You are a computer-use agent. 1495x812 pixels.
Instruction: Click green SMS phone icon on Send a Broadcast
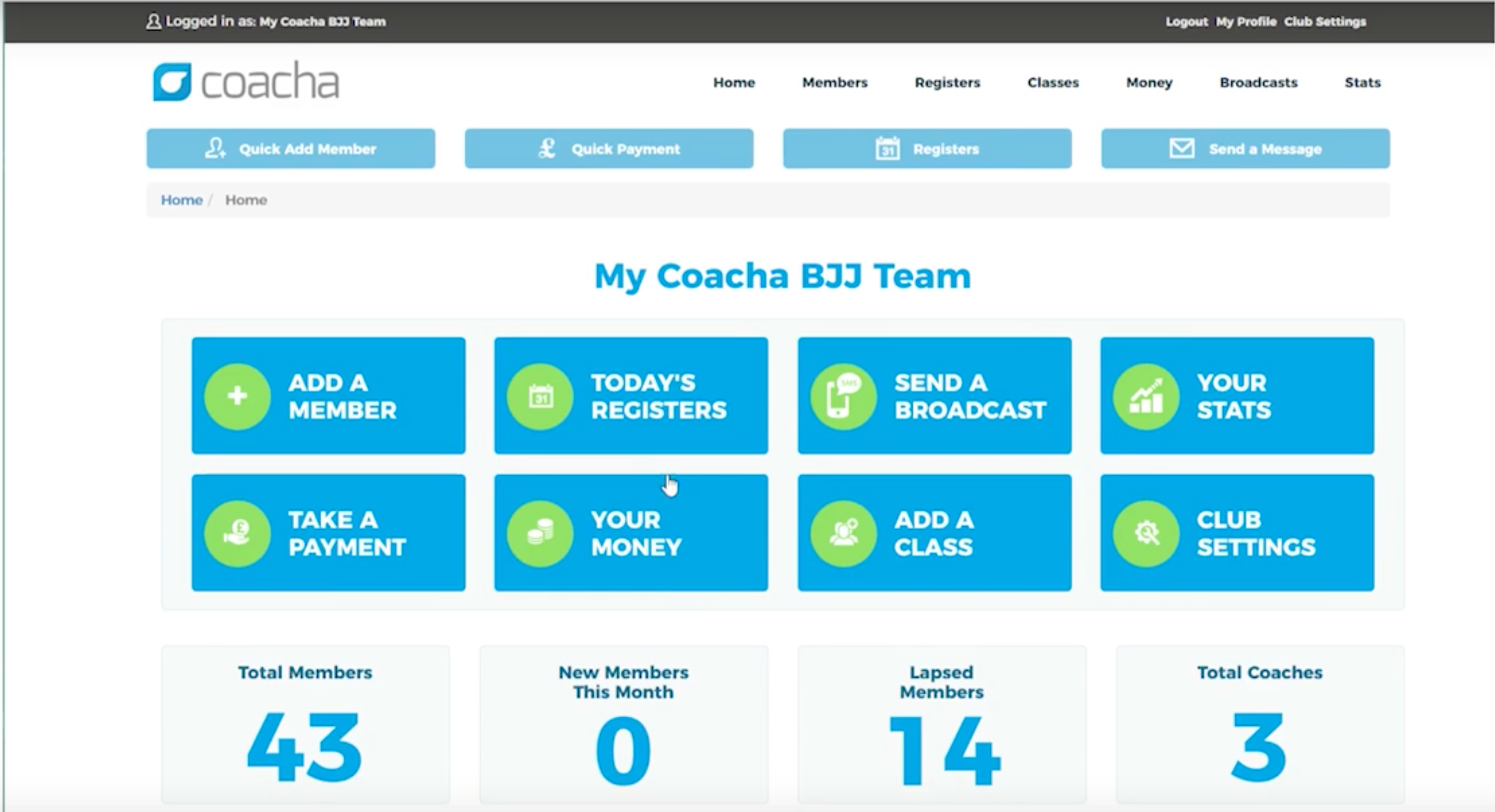point(843,397)
